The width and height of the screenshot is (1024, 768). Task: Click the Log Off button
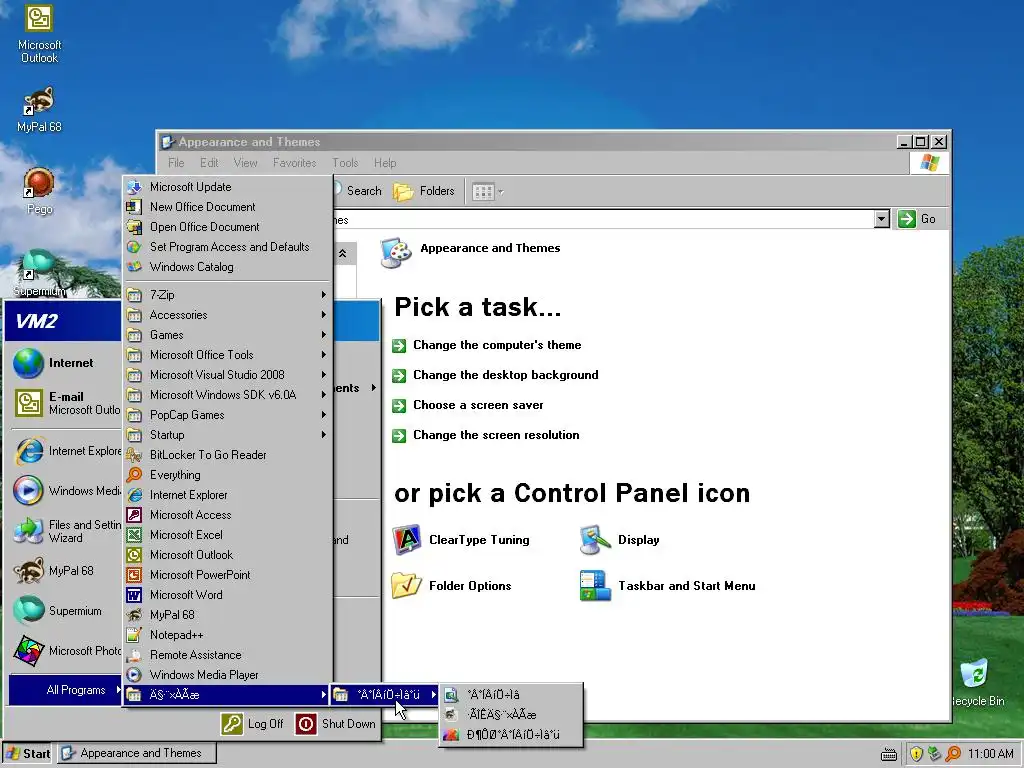253,724
